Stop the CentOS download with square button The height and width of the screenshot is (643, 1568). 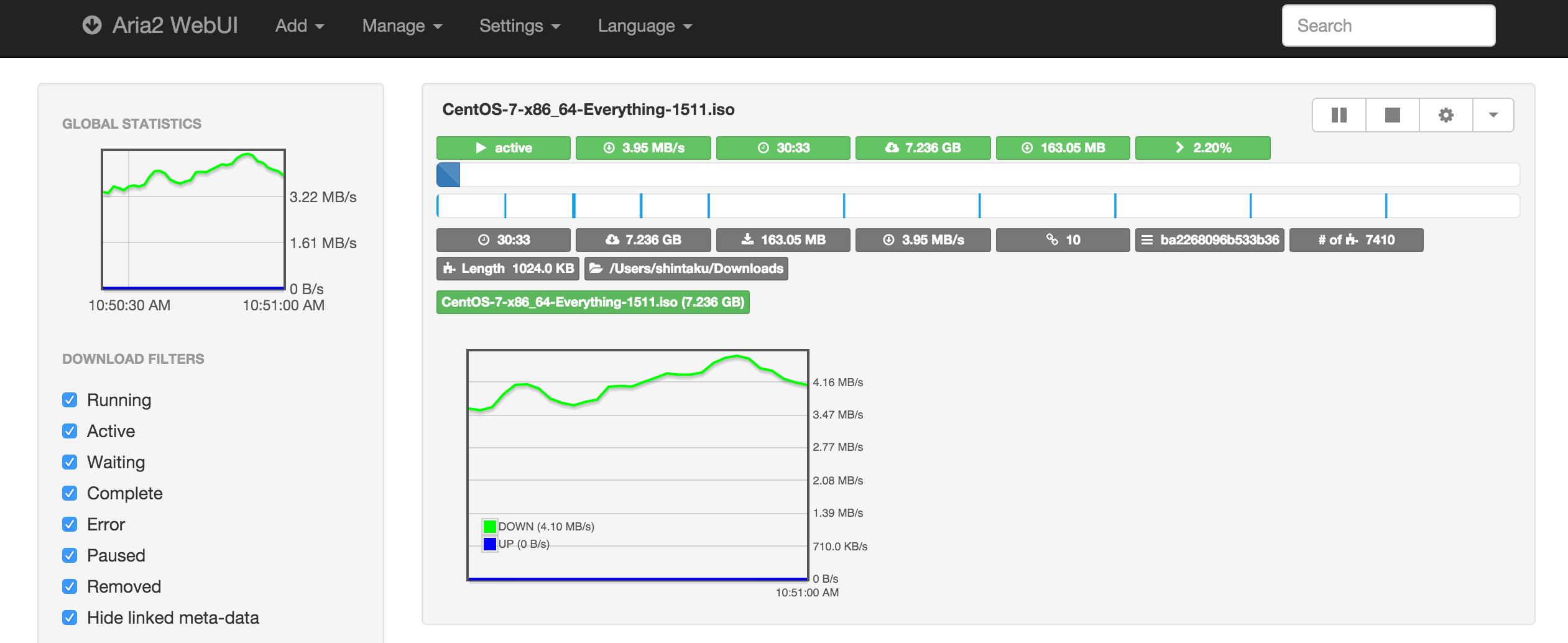click(x=1393, y=115)
